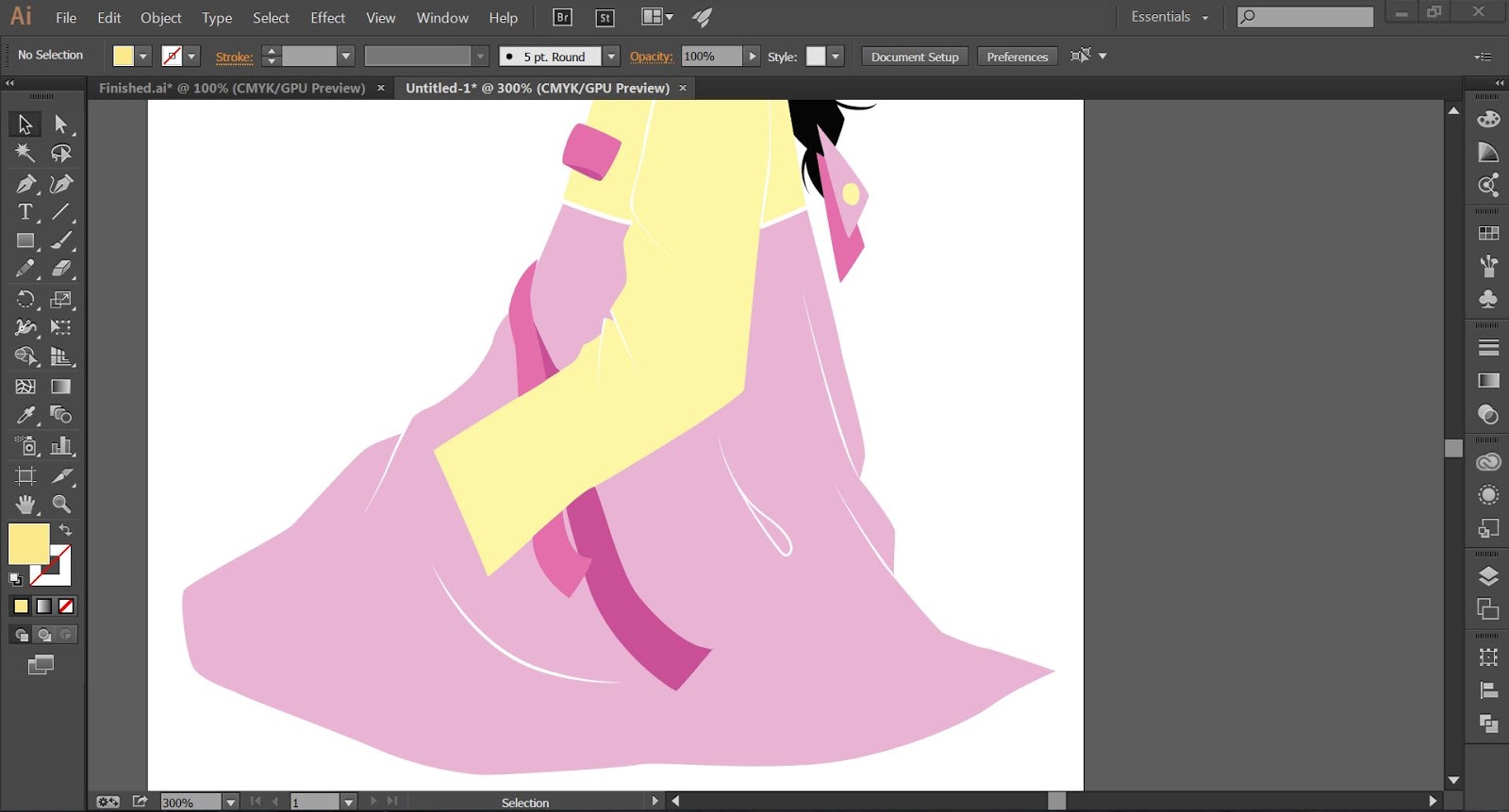Select the Type tool
Screen dimensions: 1509x812
(25, 212)
